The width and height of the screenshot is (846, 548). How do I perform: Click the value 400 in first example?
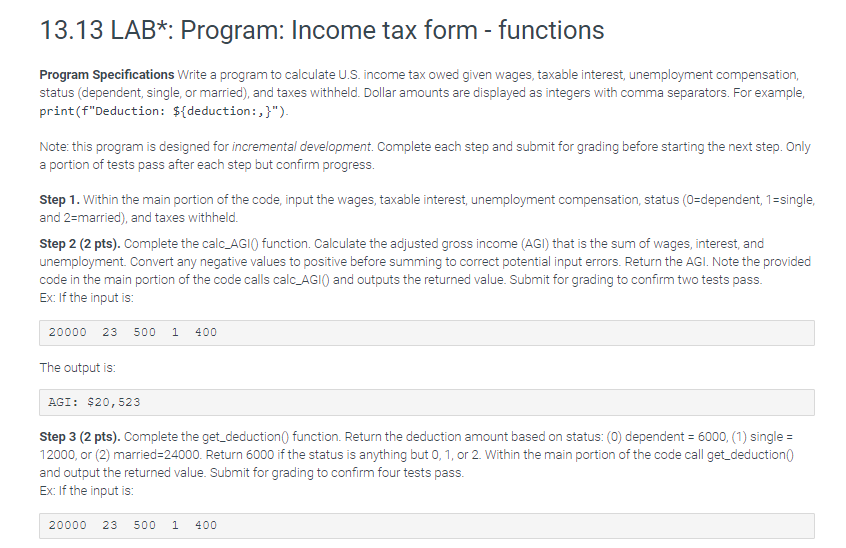click(206, 332)
